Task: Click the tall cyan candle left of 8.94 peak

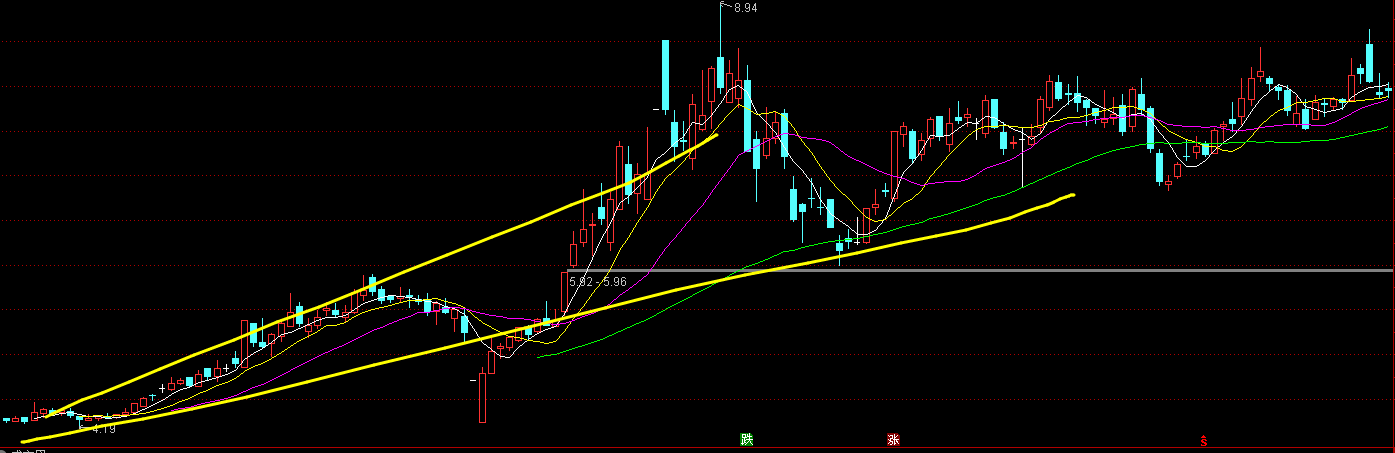Action: [664, 76]
